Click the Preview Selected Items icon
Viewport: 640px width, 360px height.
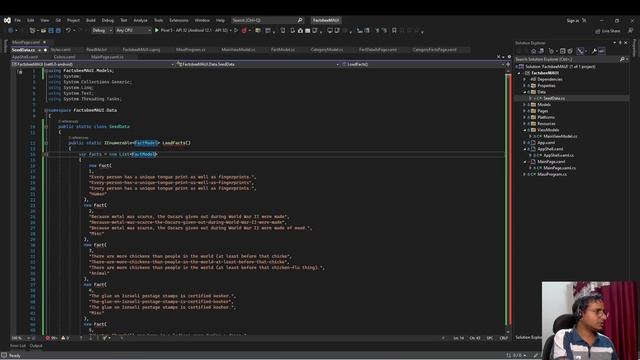click(x=602, y=51)
